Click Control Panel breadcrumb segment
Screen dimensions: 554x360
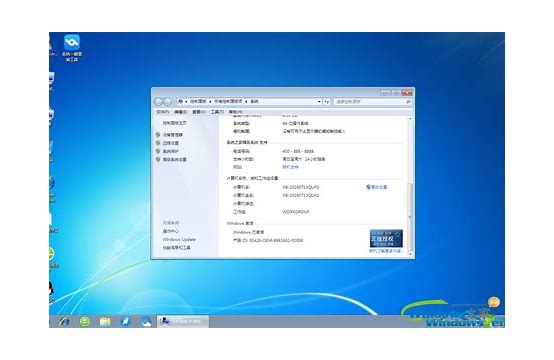198,101
